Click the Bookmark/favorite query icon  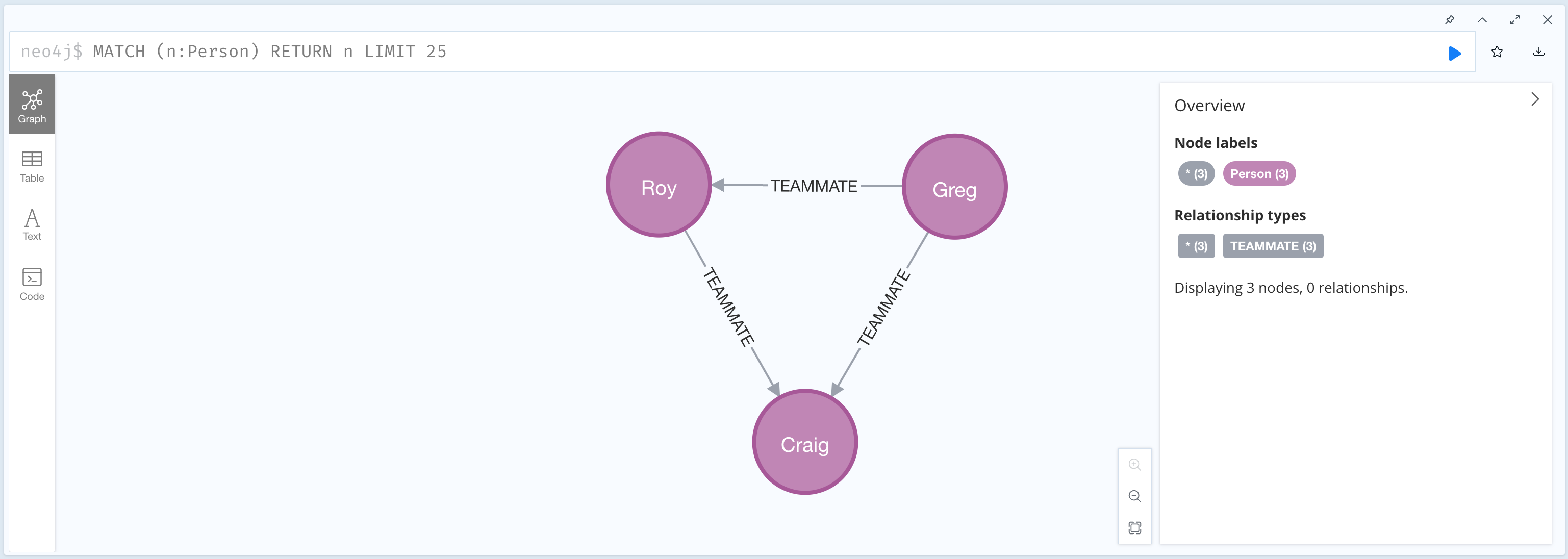tap(1497, 52)
